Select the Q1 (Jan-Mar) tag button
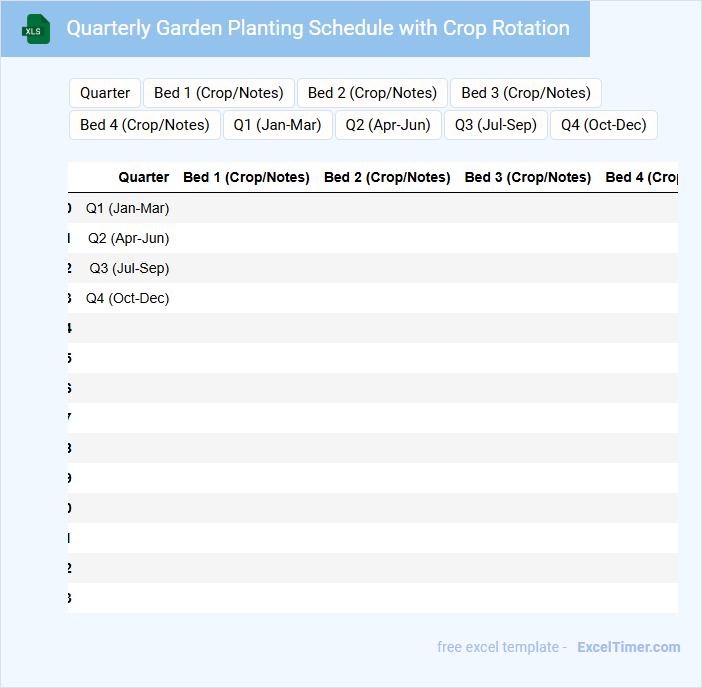Screen dimensions: 702x688 coord(278,125)
